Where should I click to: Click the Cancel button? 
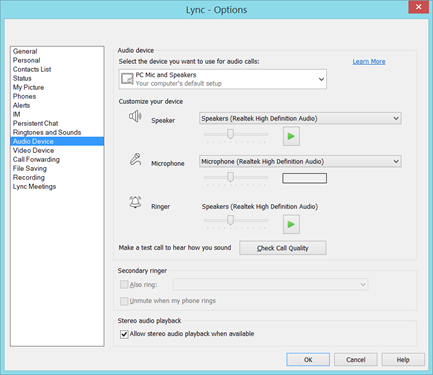point(356,360)
